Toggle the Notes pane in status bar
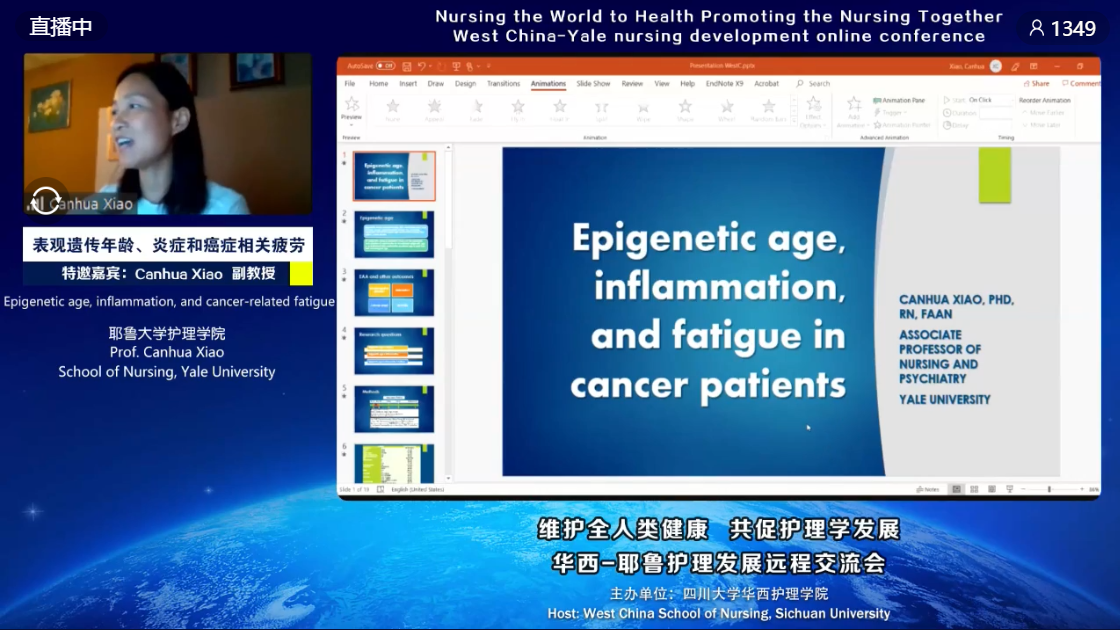 (927, 489)
